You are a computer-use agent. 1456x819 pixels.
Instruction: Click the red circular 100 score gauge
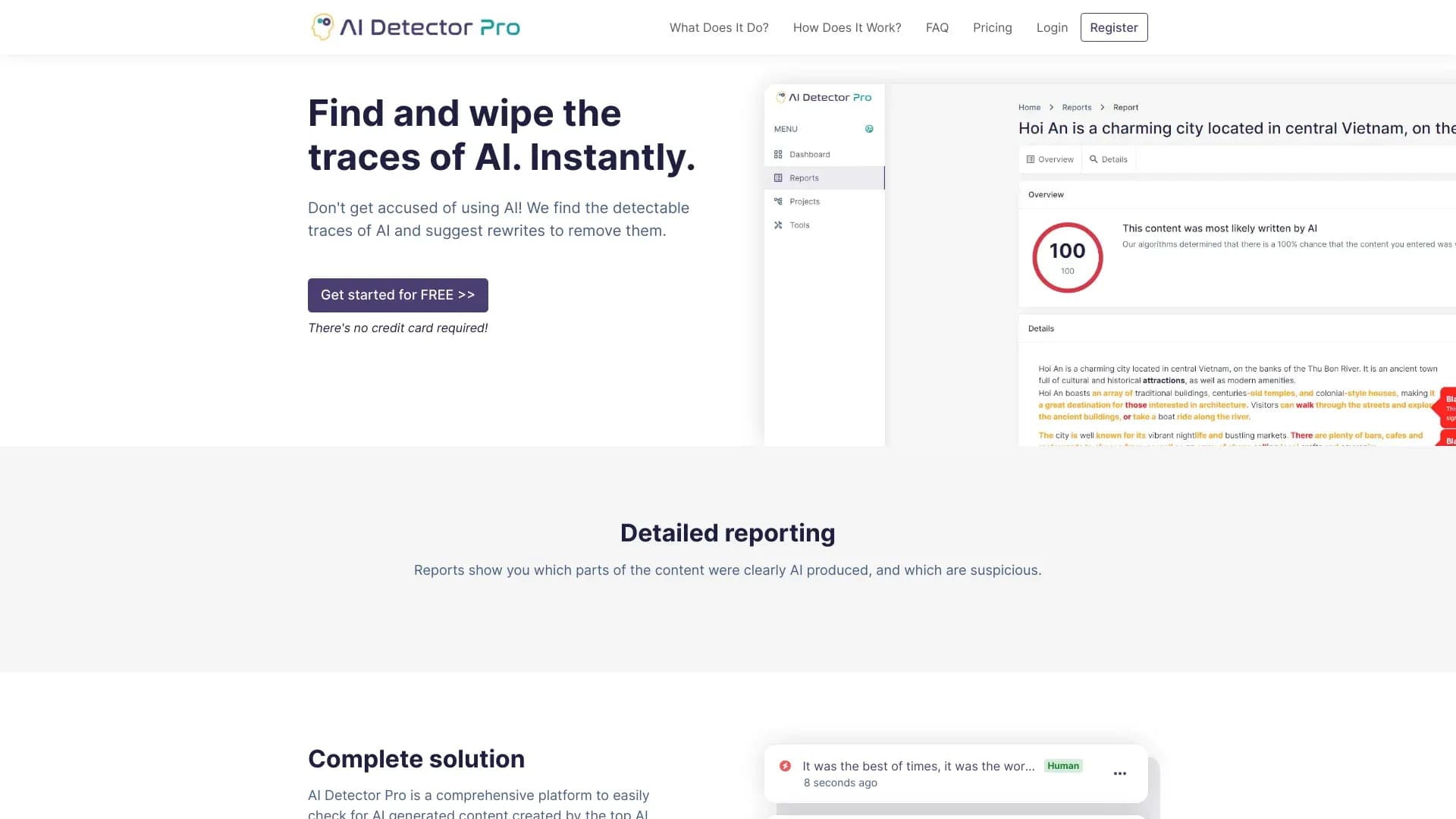coord(1068,258)
